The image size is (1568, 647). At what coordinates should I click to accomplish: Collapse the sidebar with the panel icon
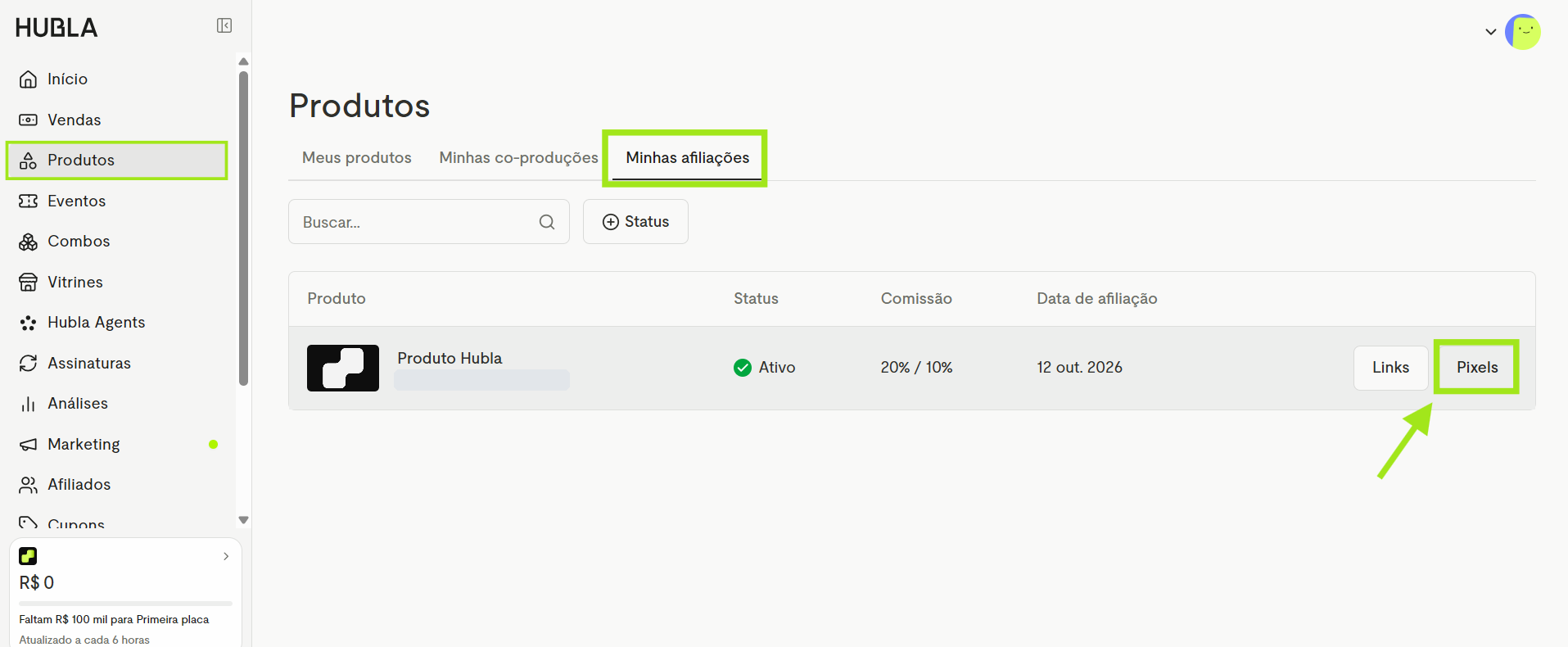(224, 25)
